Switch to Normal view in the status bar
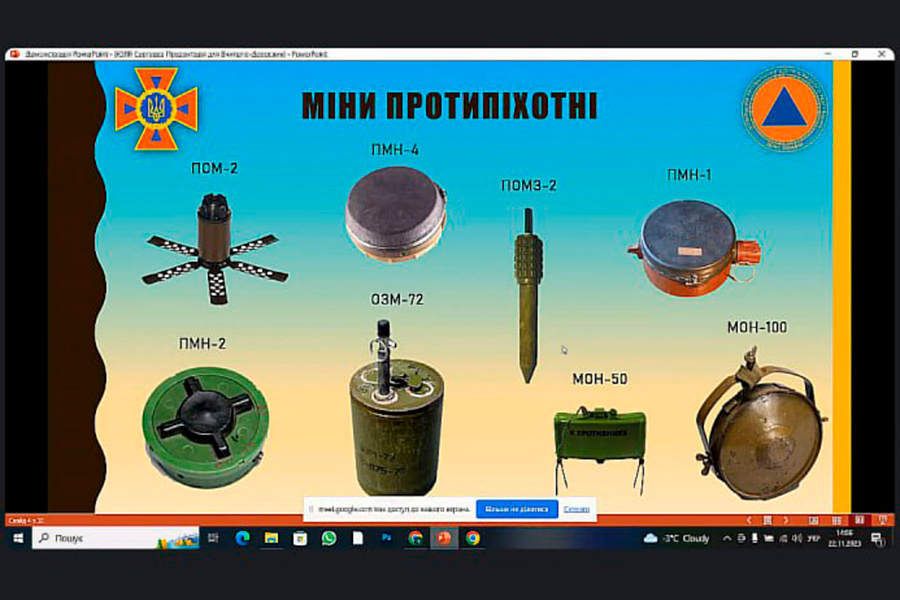900x600 pixels. 813,520
